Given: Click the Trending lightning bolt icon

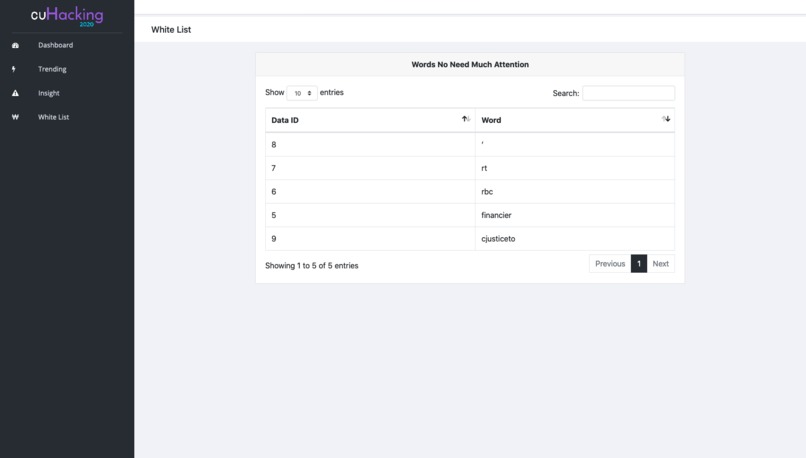Looking at the screenshot, I should [x=14, y=69].
